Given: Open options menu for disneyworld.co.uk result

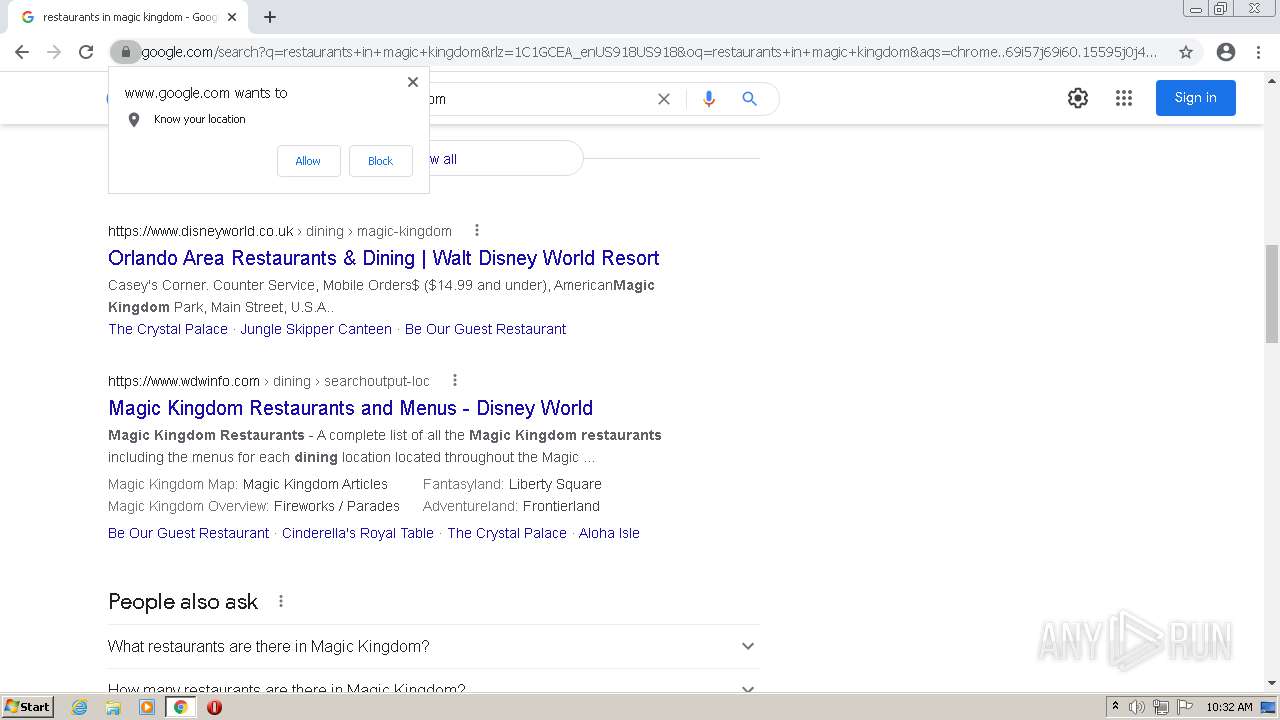Looking at the screenshot, I should tap(477, 230).
